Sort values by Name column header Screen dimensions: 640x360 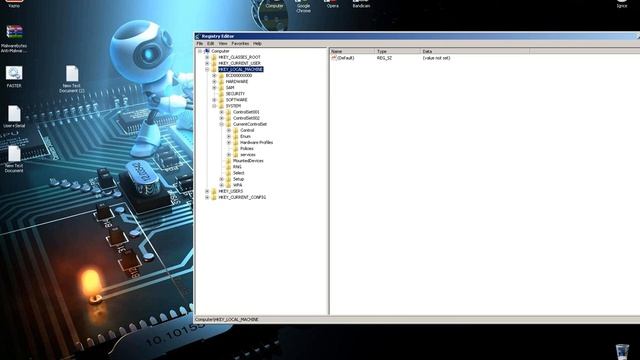[x=352, y=51]
